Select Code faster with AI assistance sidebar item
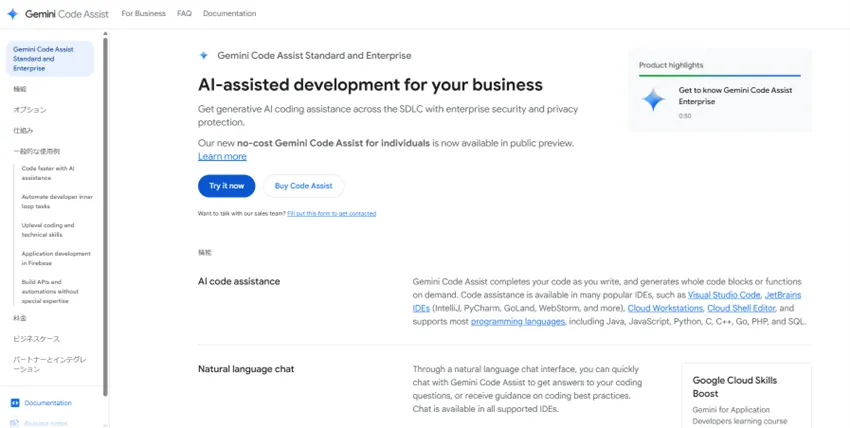The height and width of the screenshot is (428, 850). tap(48, 173)
